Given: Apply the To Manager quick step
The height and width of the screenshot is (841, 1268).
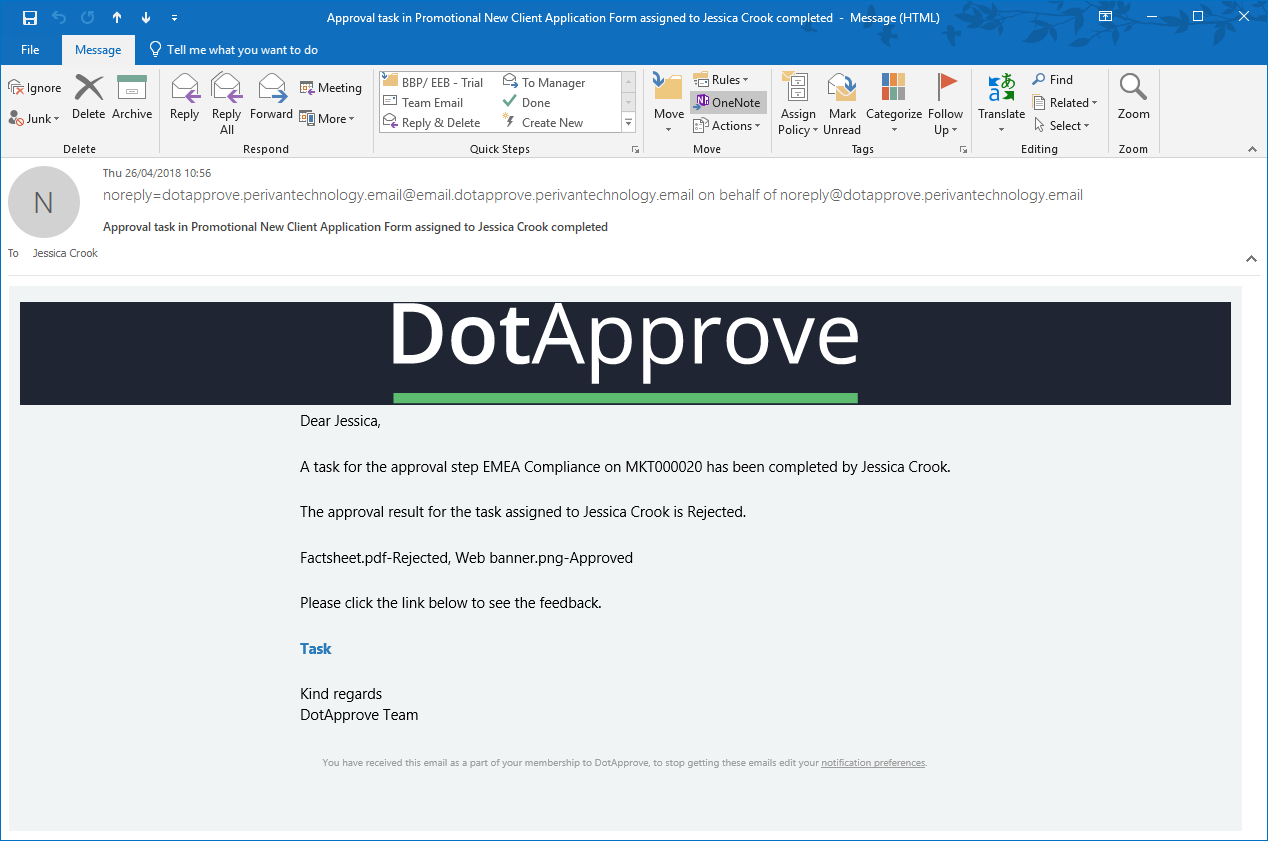Looking at the screenshot, I should (544, 82).
